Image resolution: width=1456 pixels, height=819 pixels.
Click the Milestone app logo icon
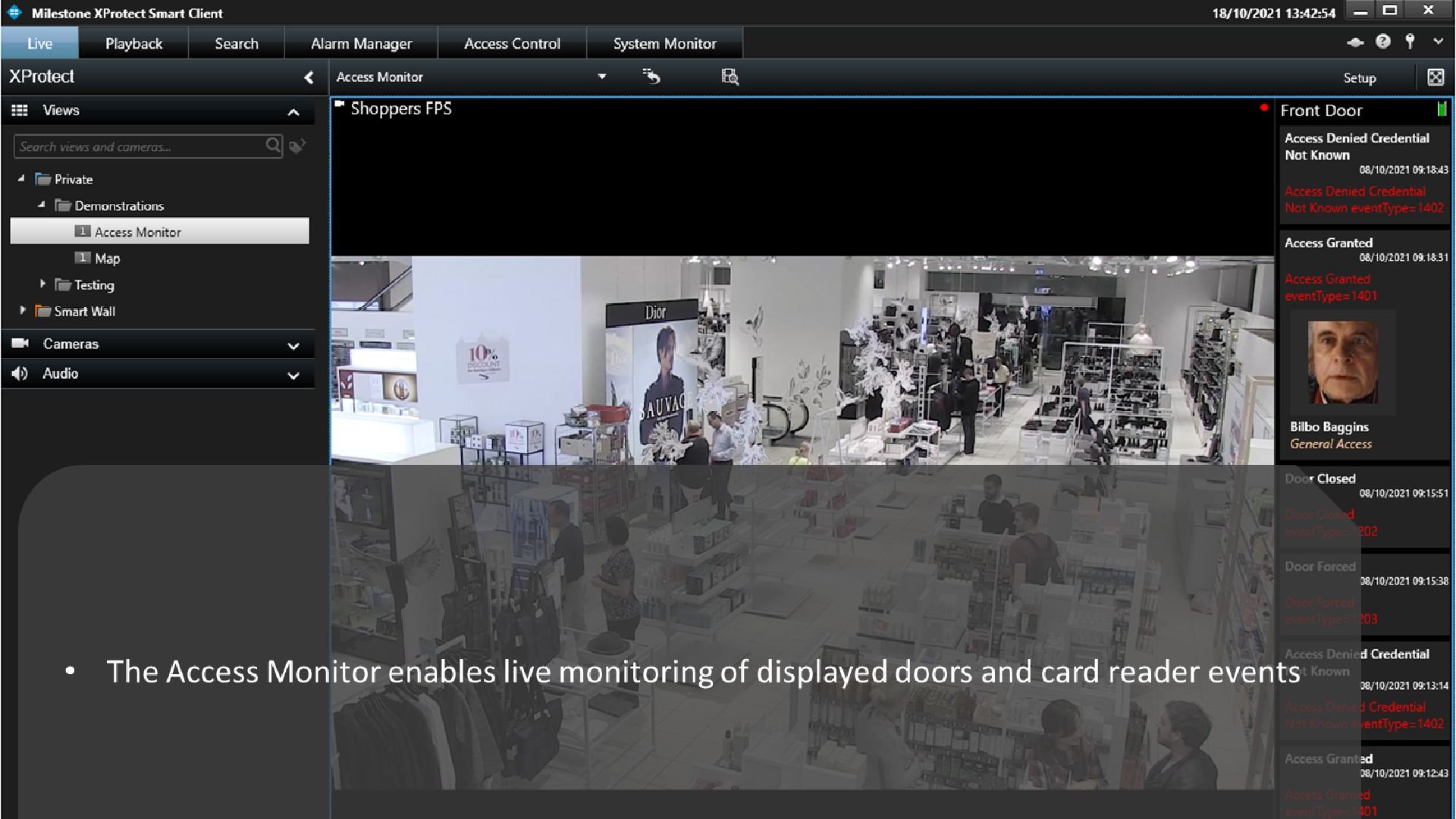[14, 13]
